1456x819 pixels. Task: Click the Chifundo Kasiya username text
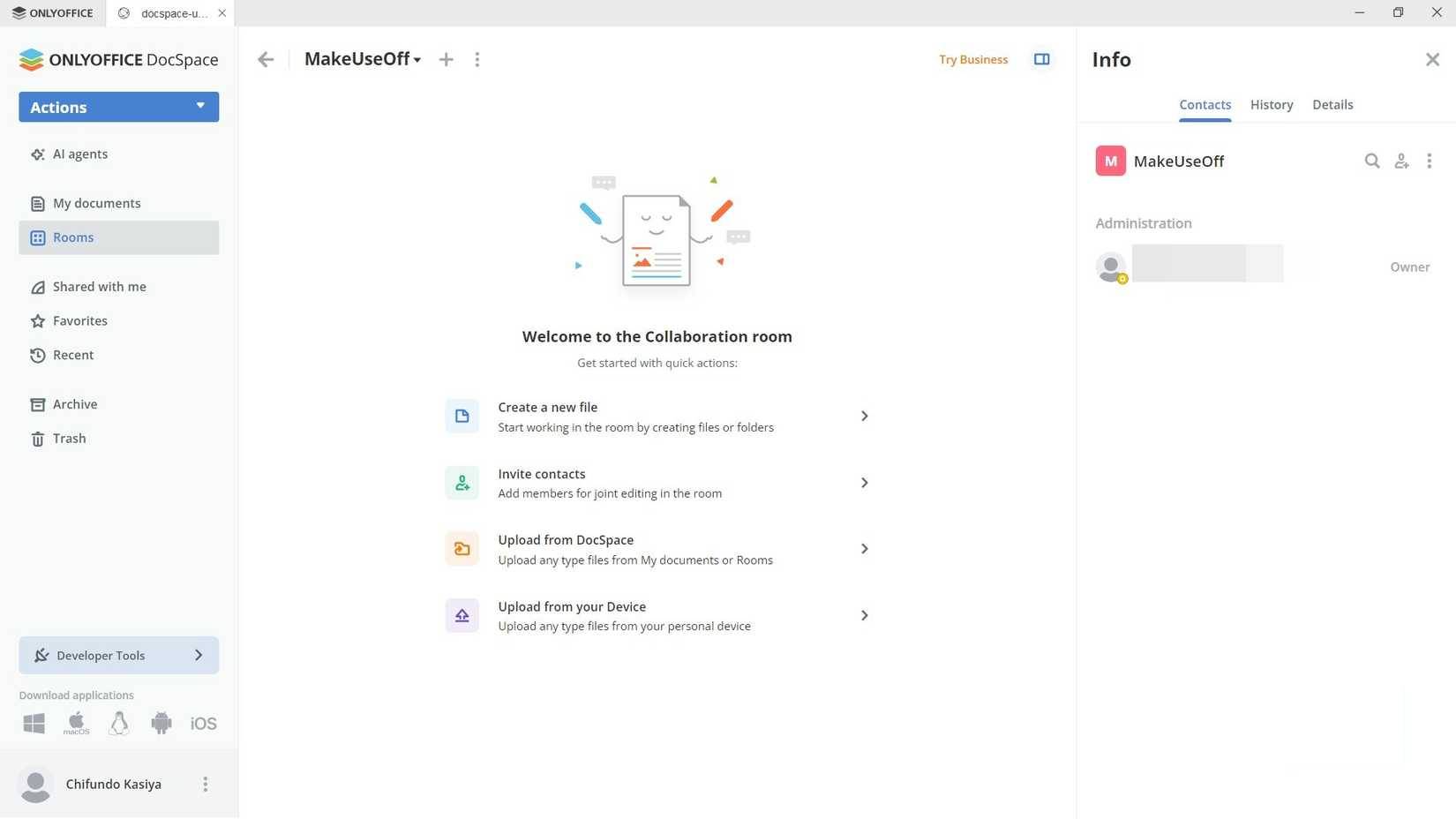click(114, 785)
